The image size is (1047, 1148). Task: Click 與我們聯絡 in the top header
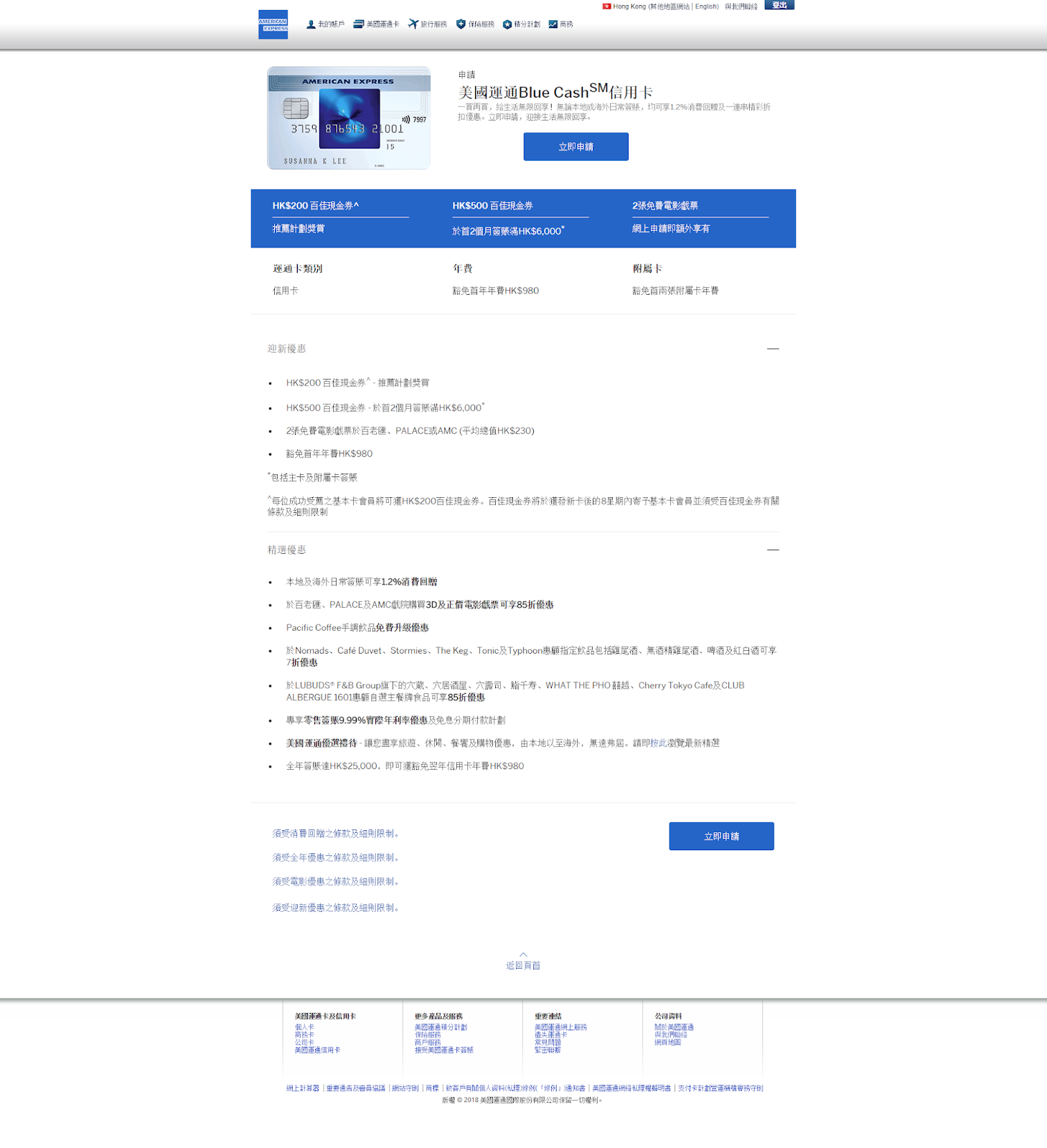(741, 6)
